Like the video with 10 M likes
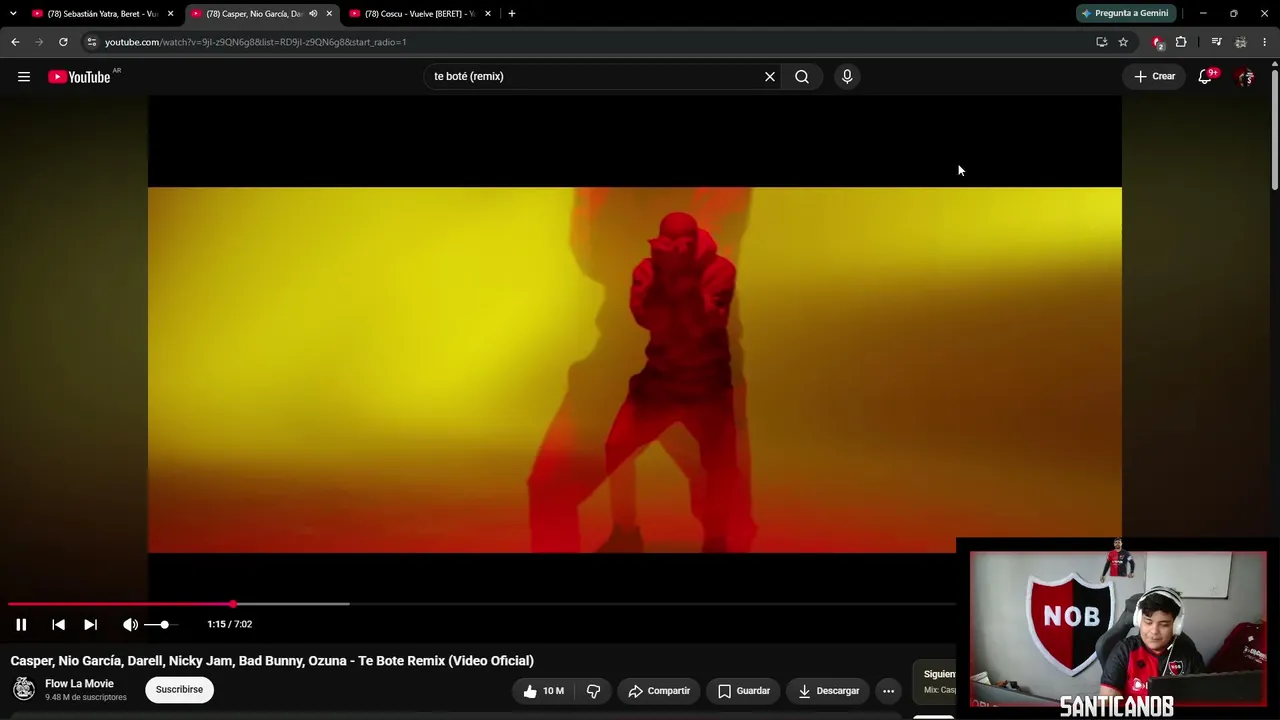The image size is (1280, 720). 543,690
